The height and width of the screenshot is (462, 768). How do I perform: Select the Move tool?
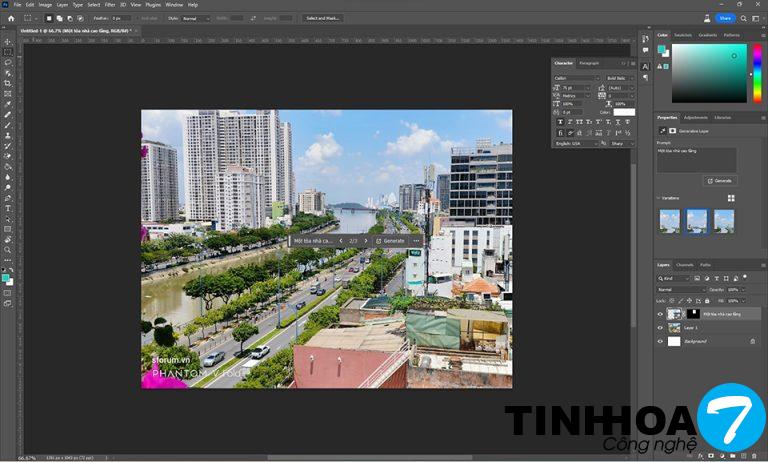pos(8,41)
